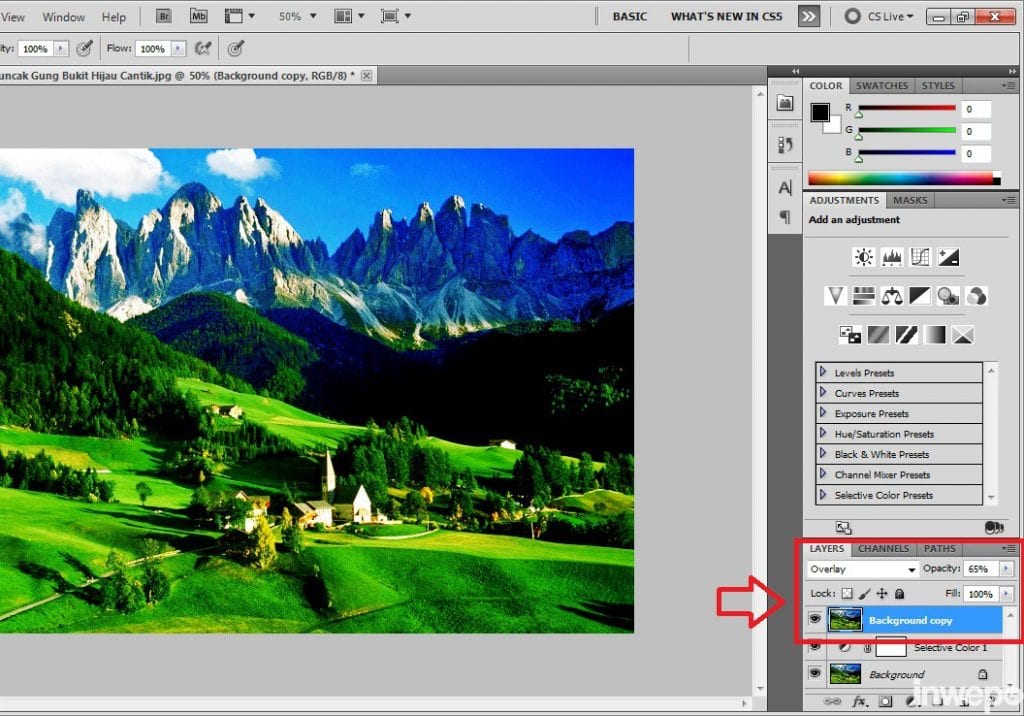The image size is (1024, 716).
Task: Click the Photo Filter adjustment icon
Action: tap(948, 295)
